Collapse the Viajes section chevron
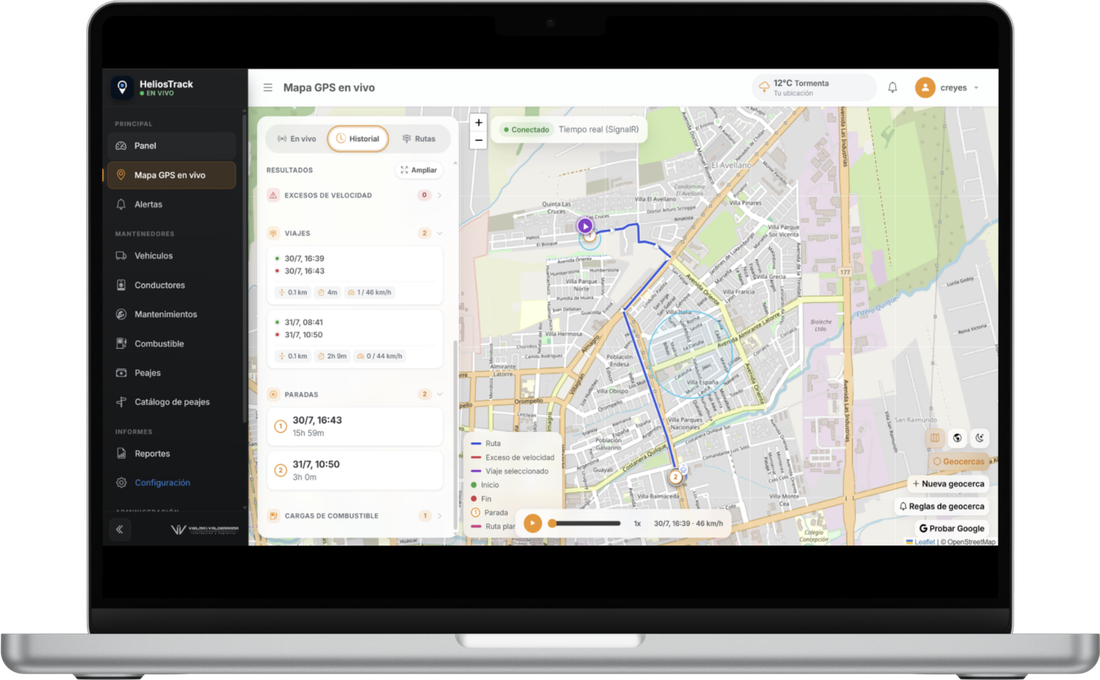 point(440,233)
